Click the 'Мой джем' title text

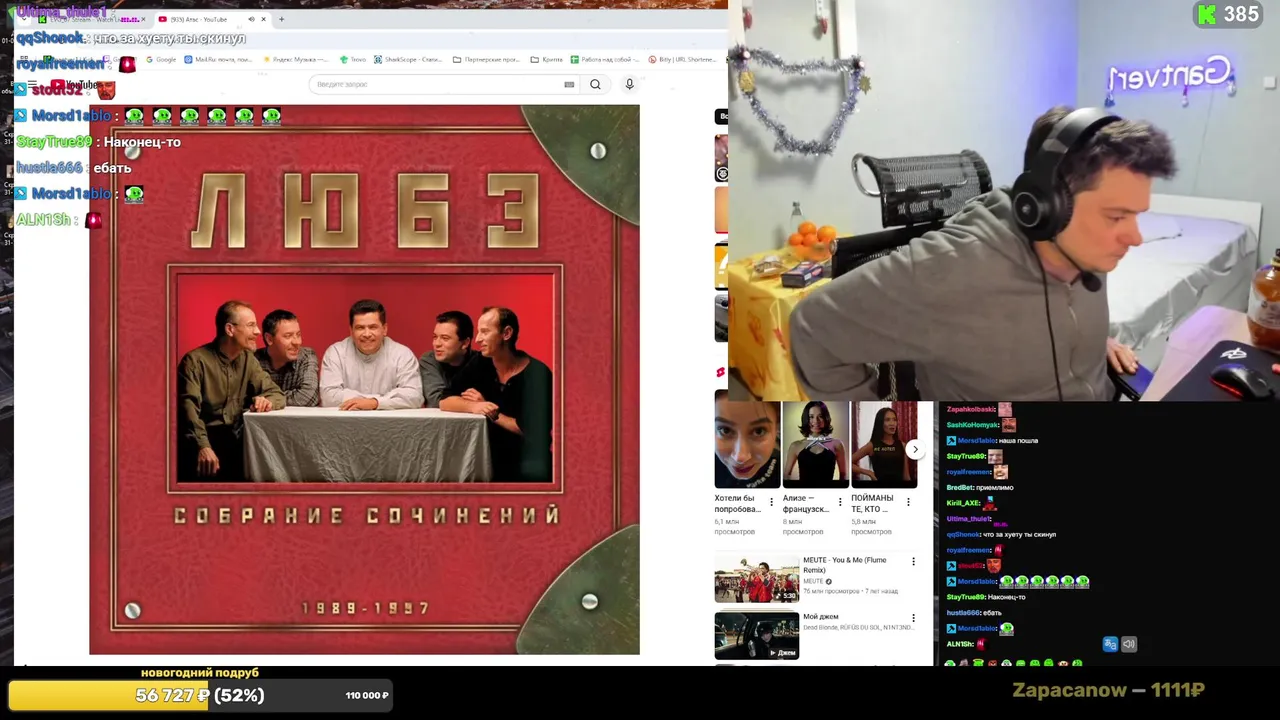(x=821, y=617)
